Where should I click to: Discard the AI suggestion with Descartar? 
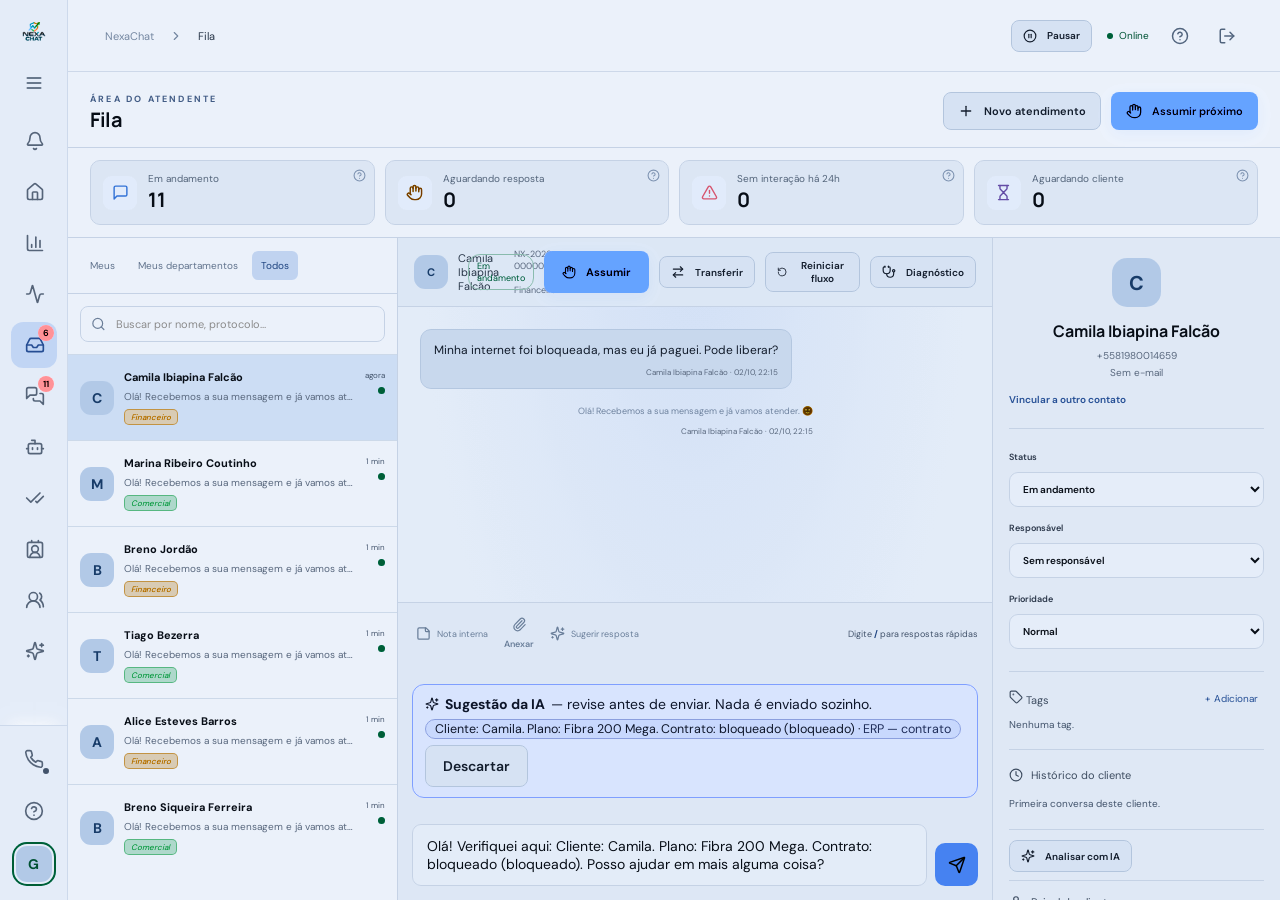tap(476, 766)
